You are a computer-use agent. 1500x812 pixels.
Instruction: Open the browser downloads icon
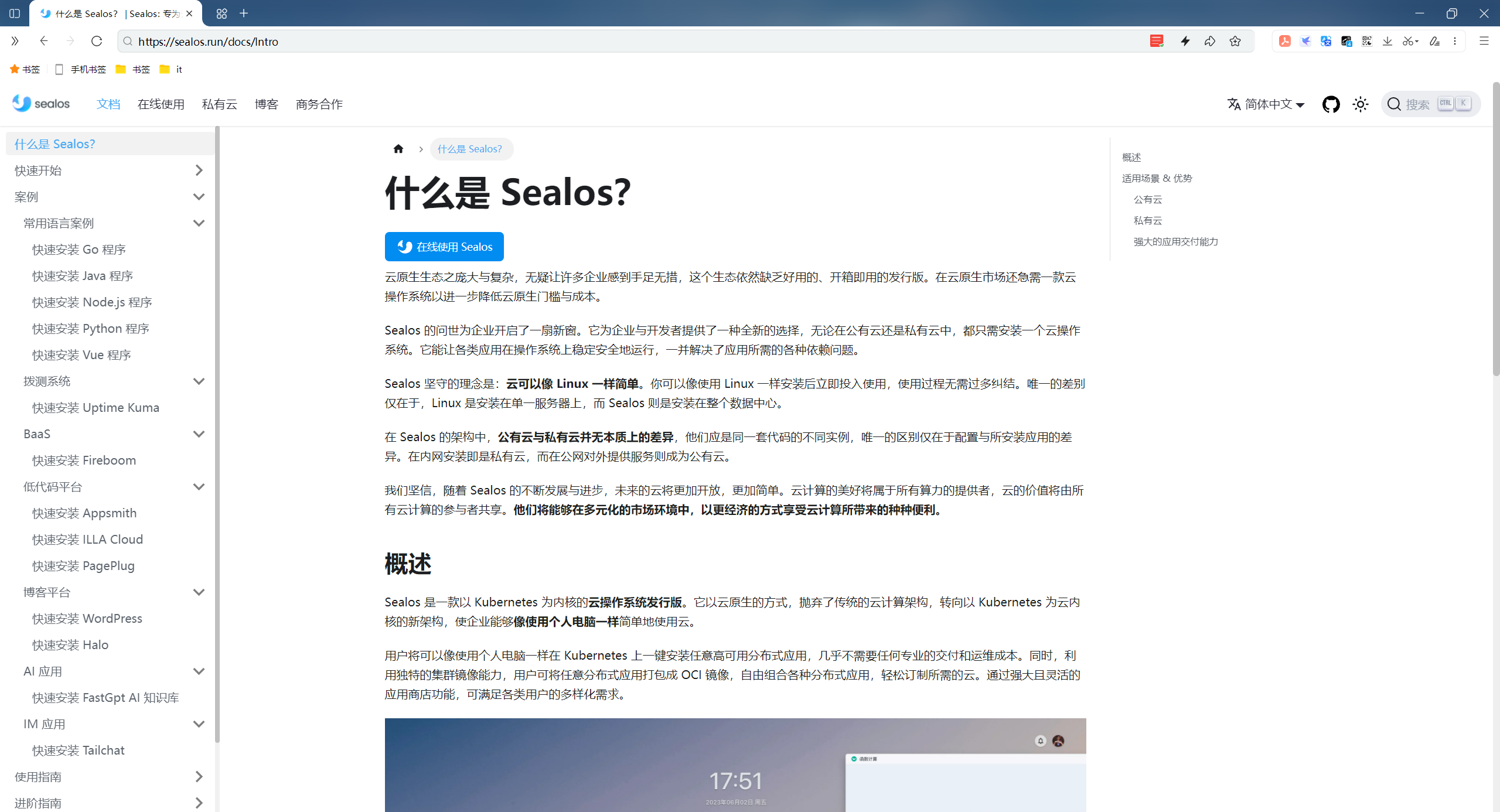(1387, 41)
